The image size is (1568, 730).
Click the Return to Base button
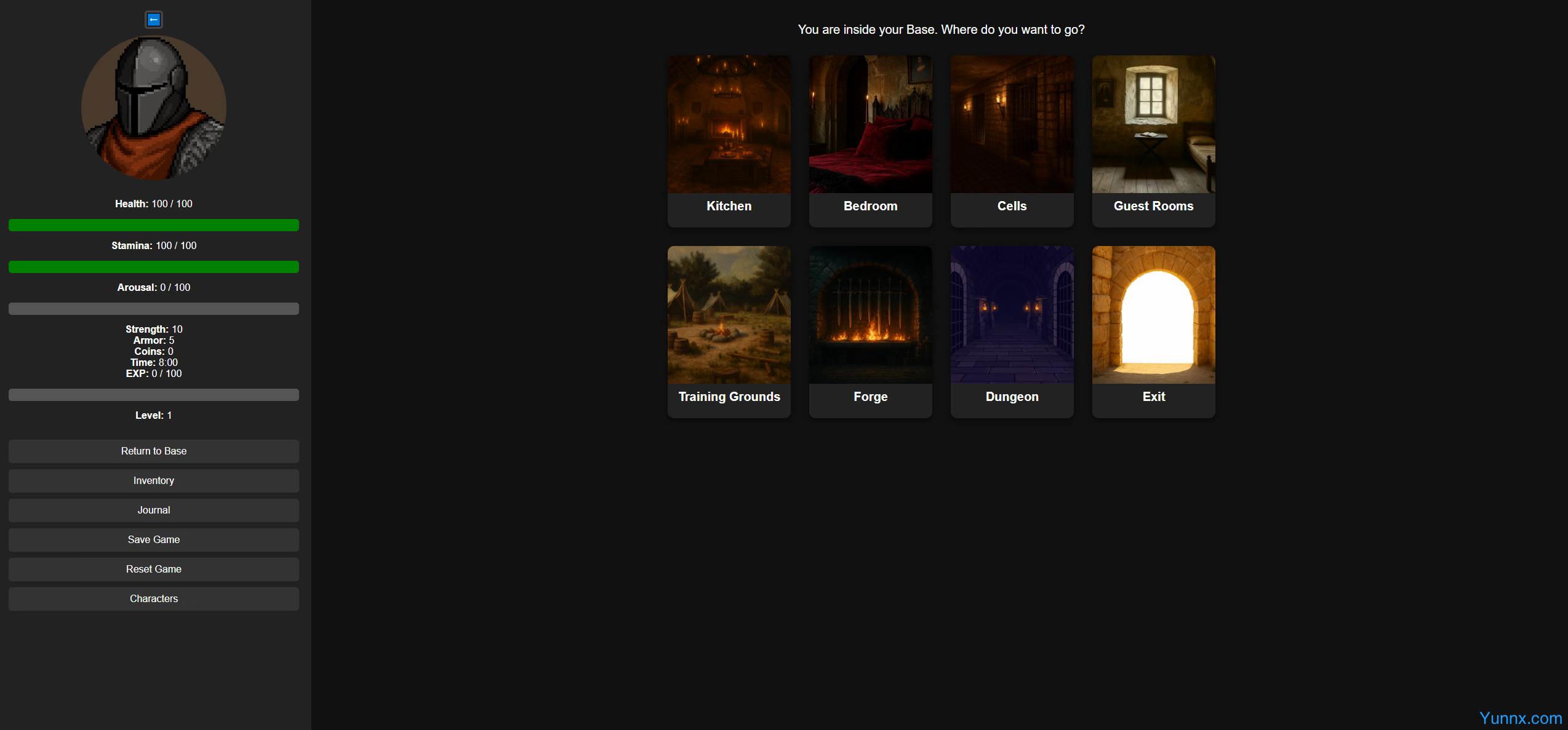(x=154, y=451)
